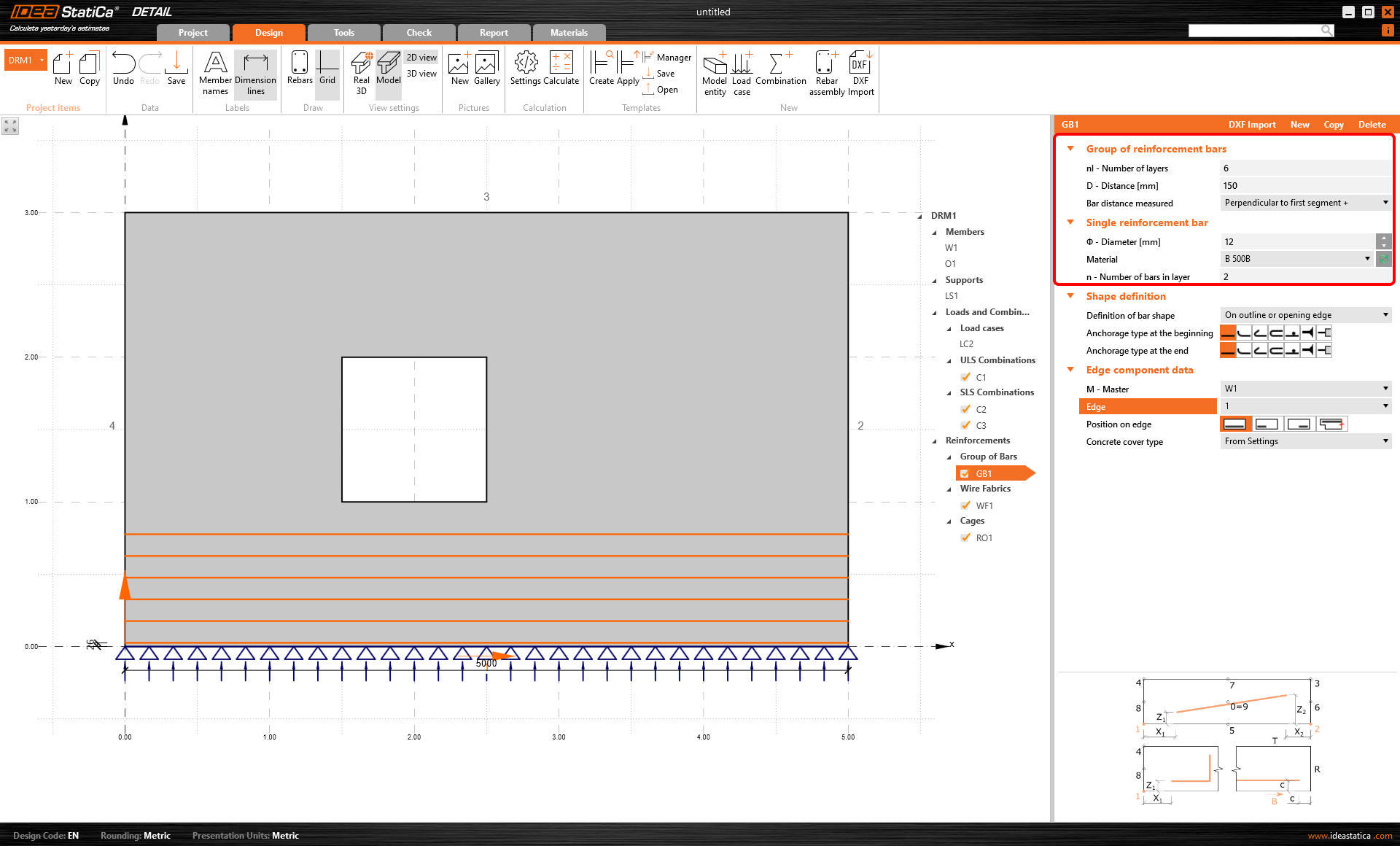Image resolution: width=1400 pixels, height=846 pixels.
Task: Click the Calculate icon
Action: [561, 69]
